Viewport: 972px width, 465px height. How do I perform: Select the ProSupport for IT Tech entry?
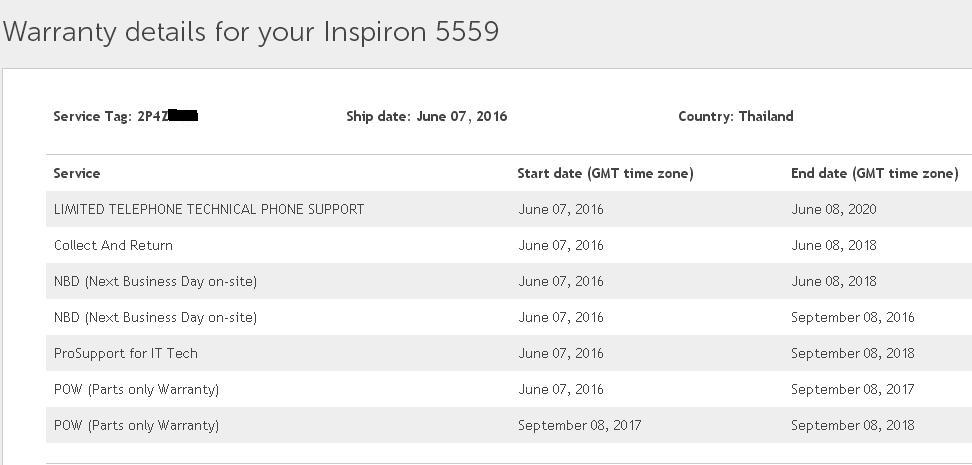[x=126, y=353]
